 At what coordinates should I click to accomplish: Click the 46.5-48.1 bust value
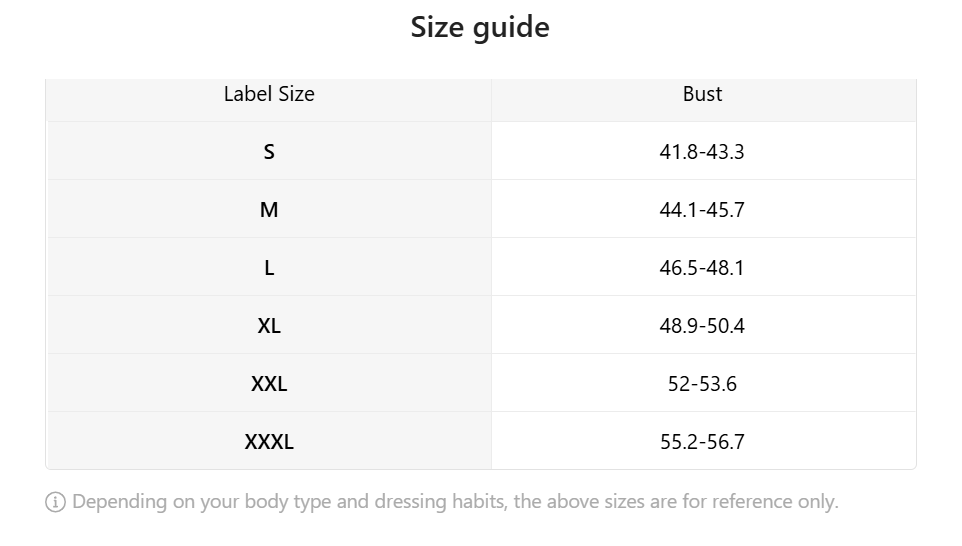coord(703,267)
